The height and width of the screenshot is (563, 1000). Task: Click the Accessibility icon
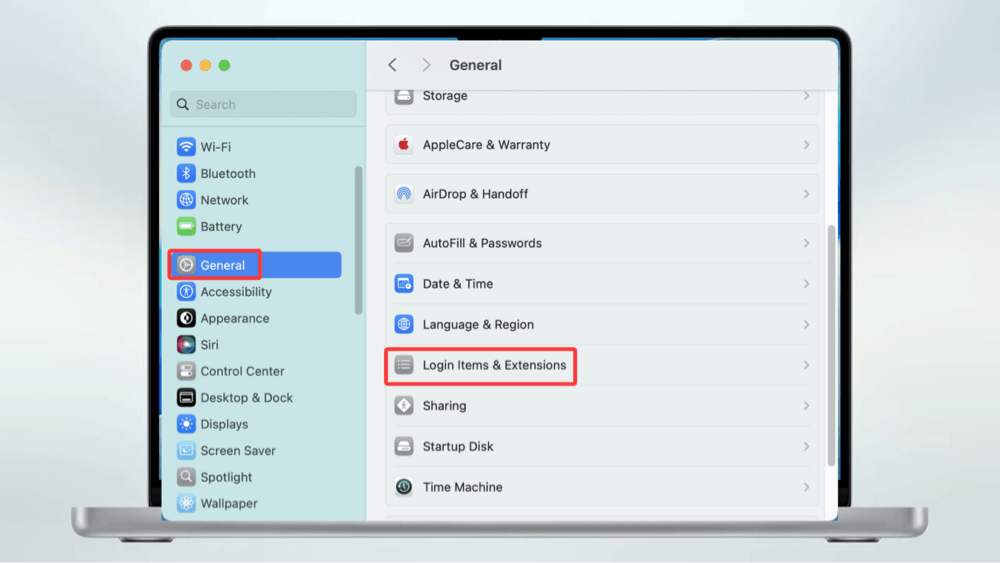pyautogui.click(x=186, y=291)
